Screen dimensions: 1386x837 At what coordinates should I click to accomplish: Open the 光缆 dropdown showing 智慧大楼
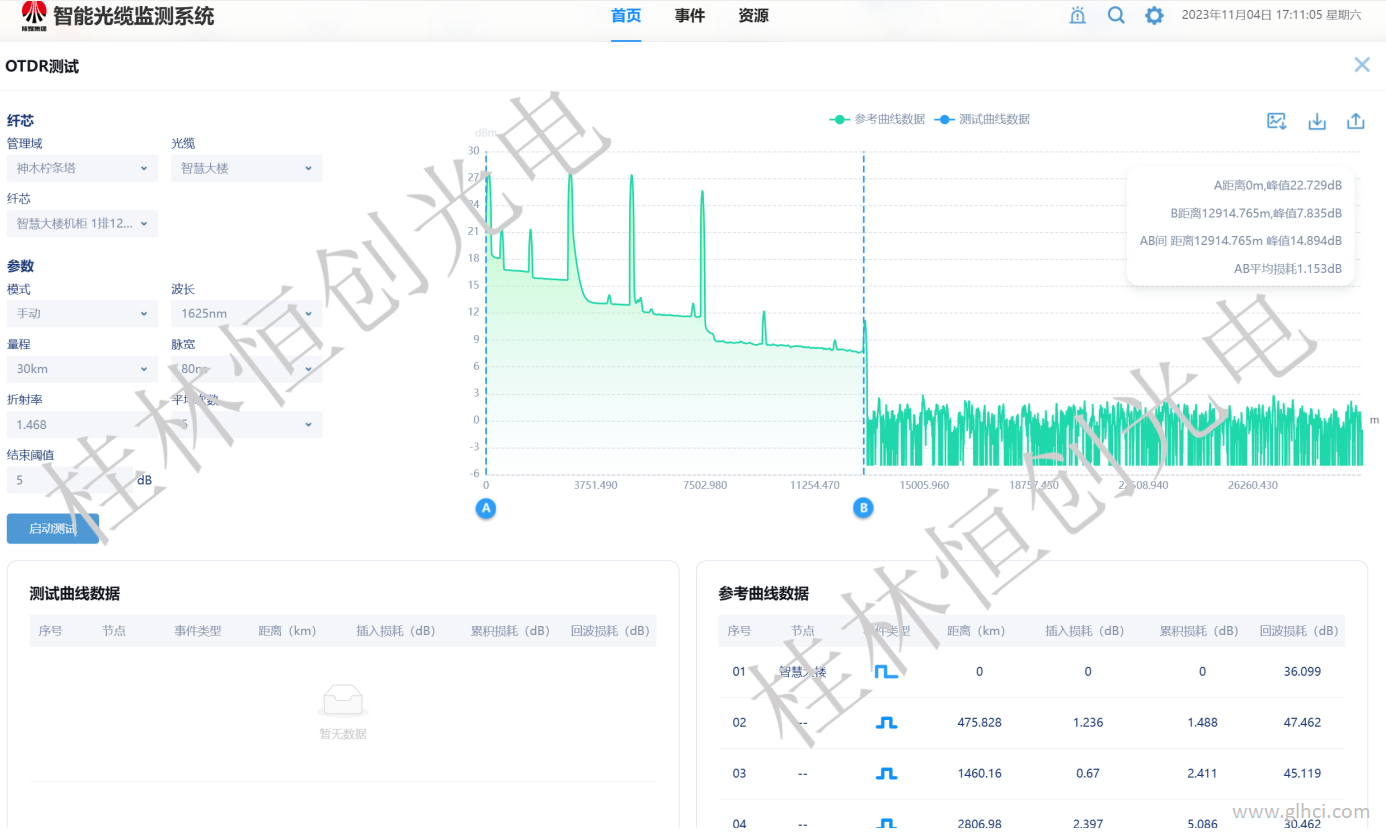click(x=246, y=168)
